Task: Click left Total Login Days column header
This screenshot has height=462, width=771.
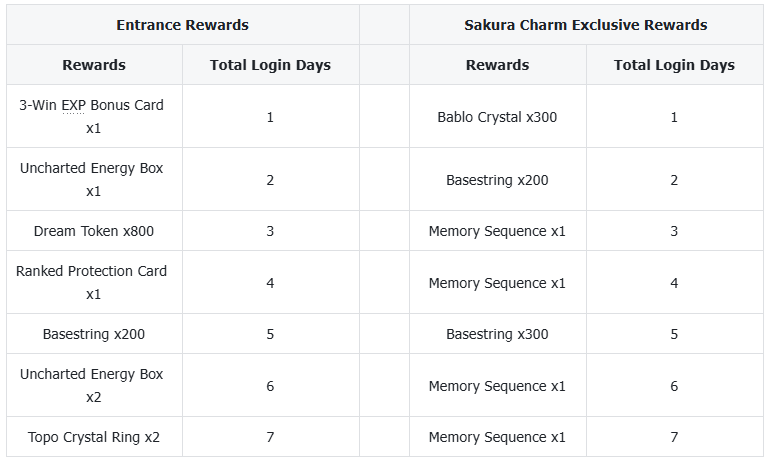Action: 270,65
